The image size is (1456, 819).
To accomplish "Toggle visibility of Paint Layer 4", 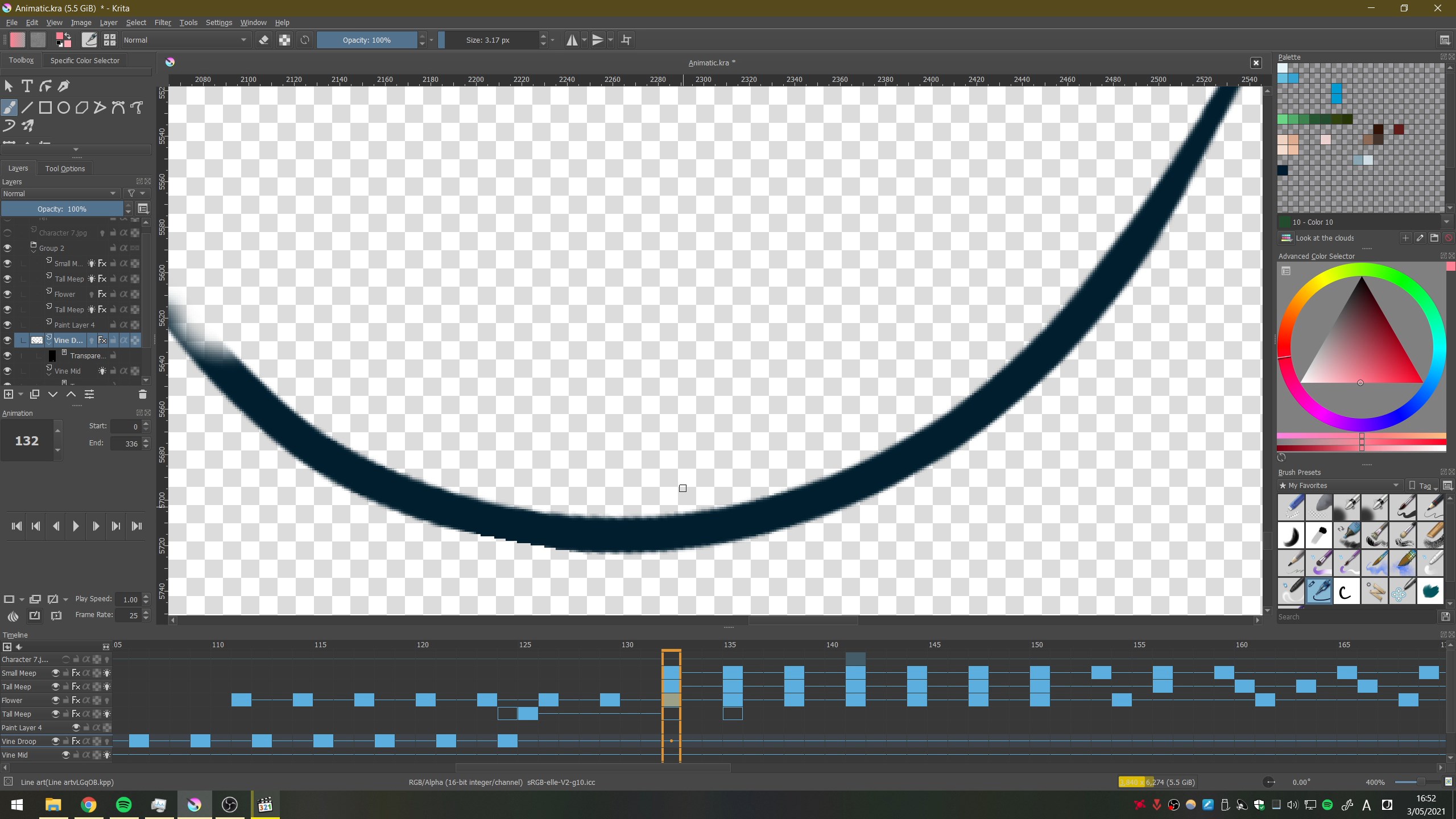I will point(7,325).
